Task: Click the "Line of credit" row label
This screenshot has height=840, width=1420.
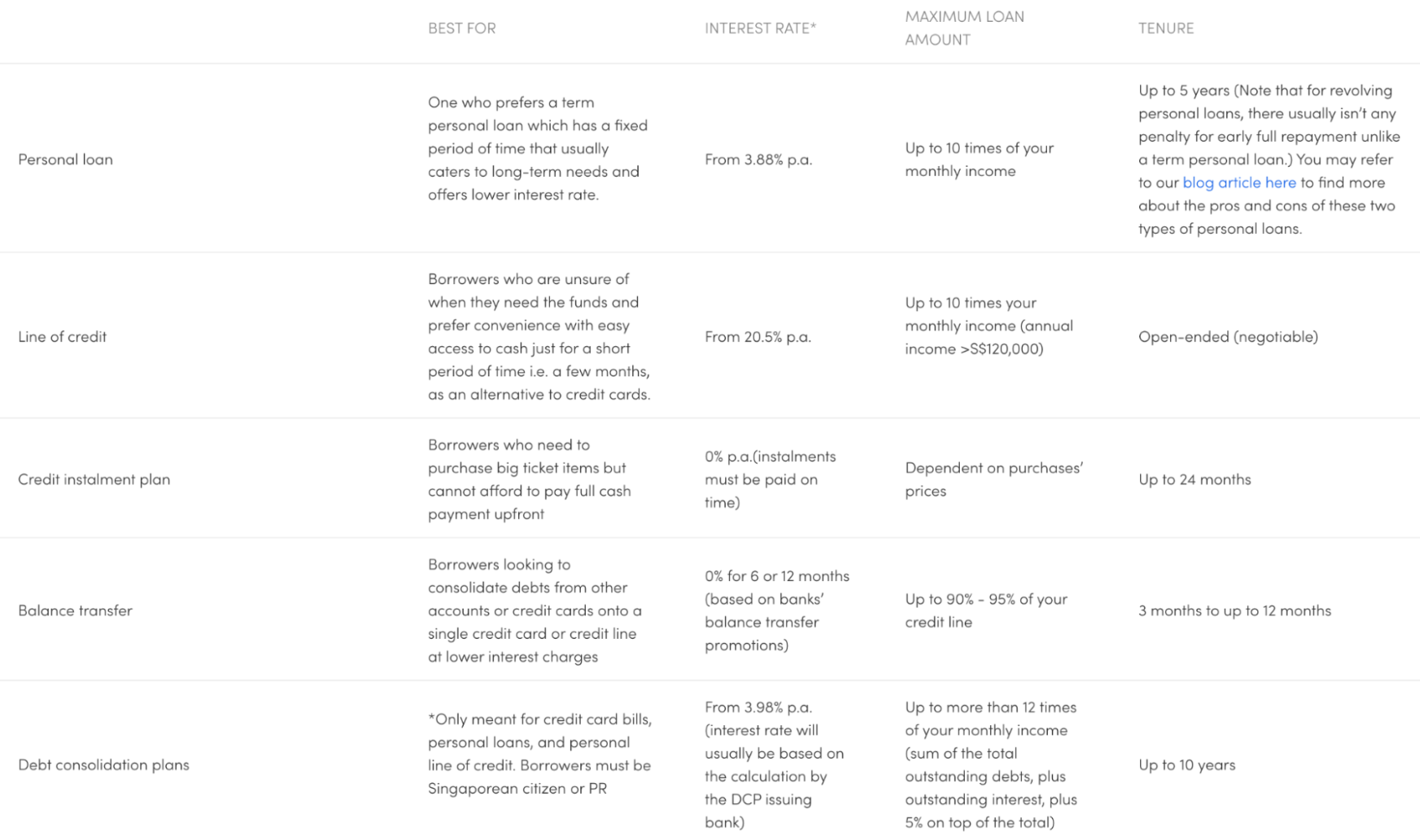Action: coord(62,337)
